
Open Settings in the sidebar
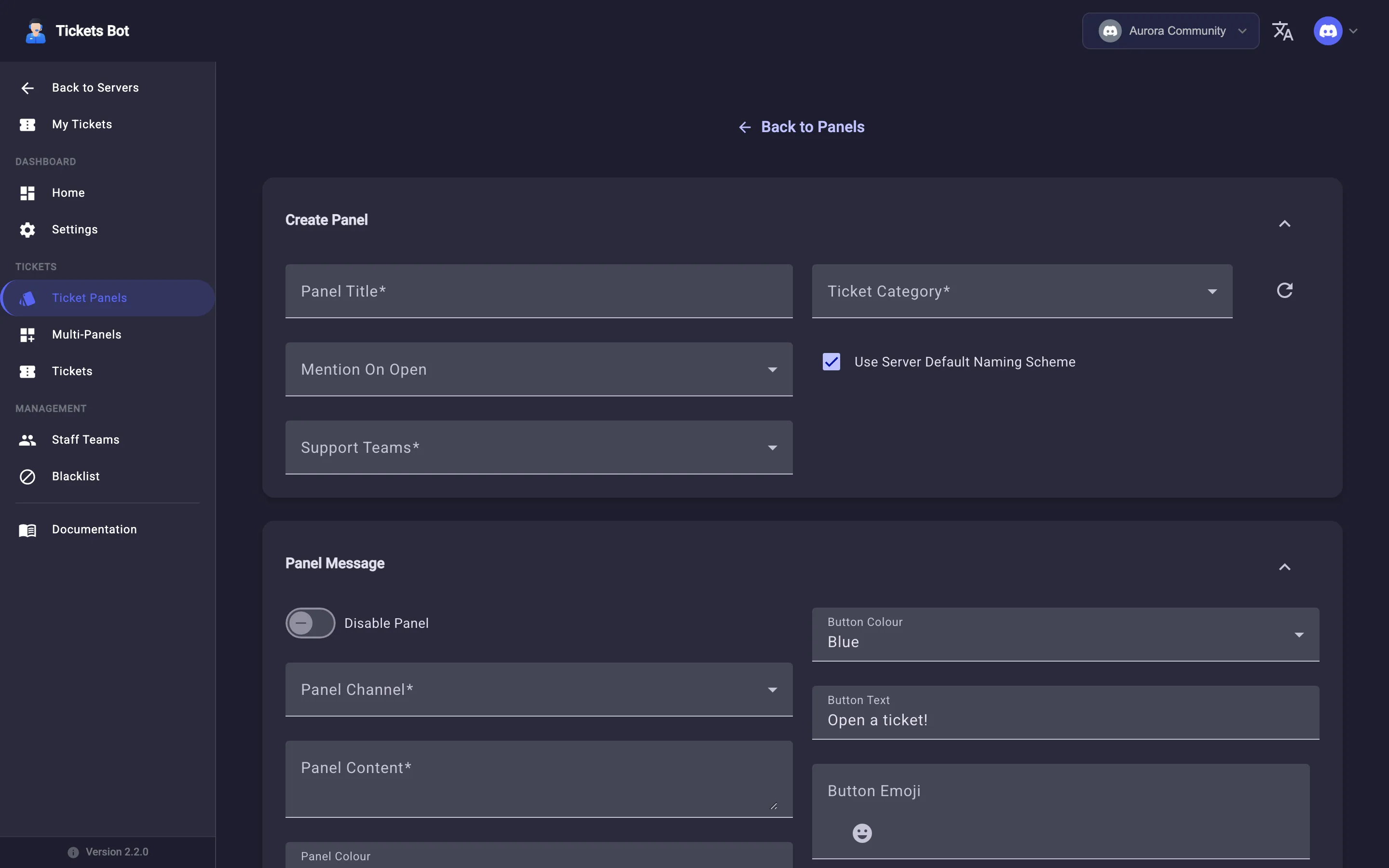pyautogui.click(x=108, y=230)
